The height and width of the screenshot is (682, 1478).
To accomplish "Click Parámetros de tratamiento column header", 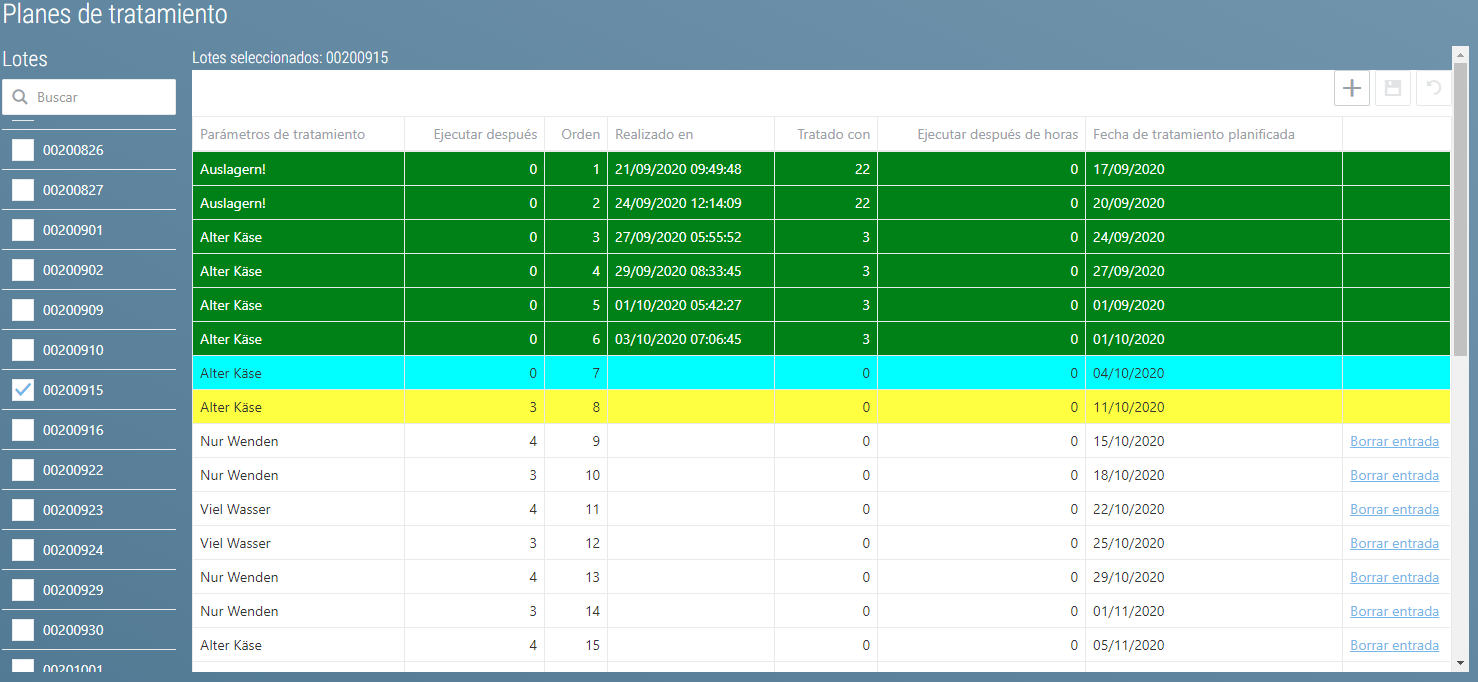I will (282, 134).
